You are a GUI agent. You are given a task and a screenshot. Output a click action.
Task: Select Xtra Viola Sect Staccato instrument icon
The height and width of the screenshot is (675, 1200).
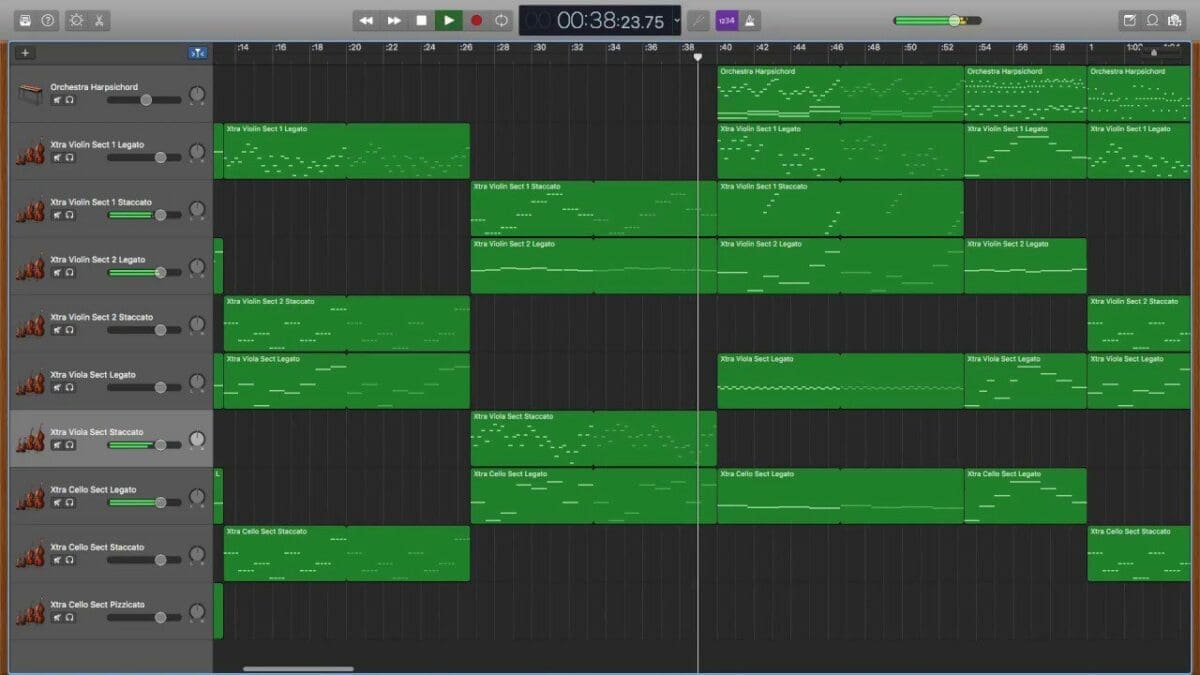point(31,440)
